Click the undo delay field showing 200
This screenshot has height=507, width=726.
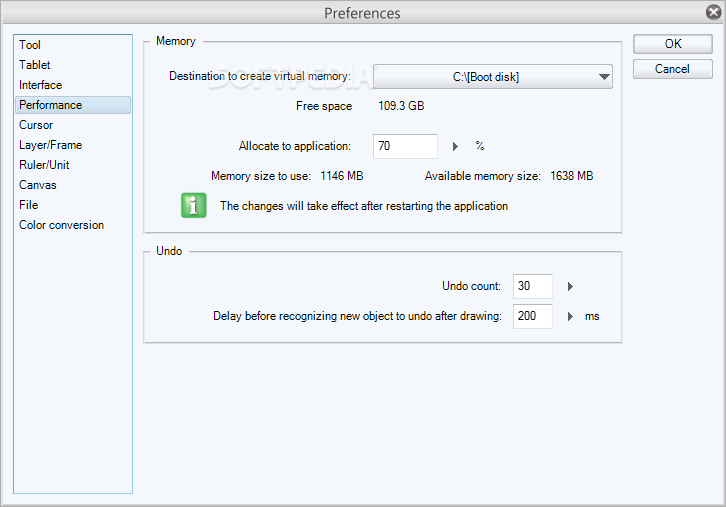[532, 316]
